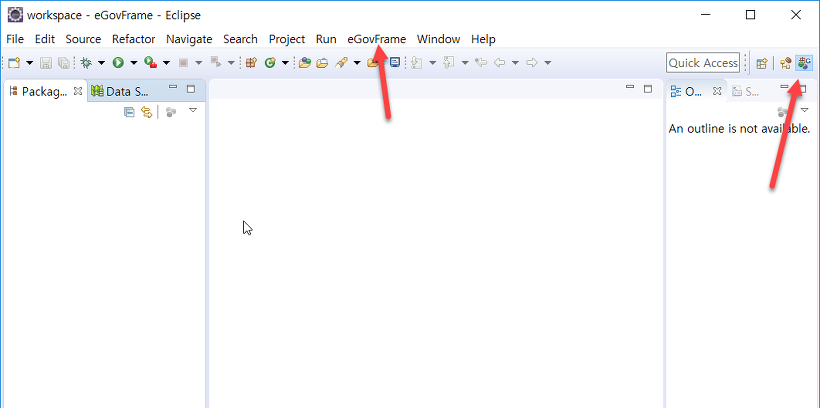Screen dimensions: 820x408
Task: Focus the Quick Access search field
Action: tap(703, 63)
